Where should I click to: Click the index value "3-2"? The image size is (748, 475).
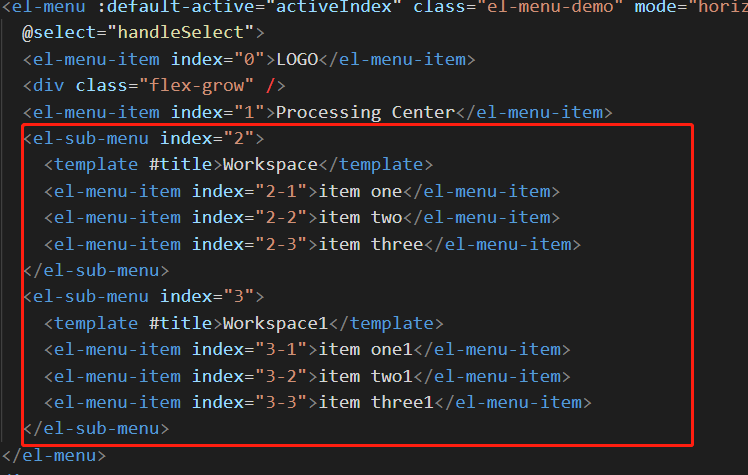tap(281, 376)
